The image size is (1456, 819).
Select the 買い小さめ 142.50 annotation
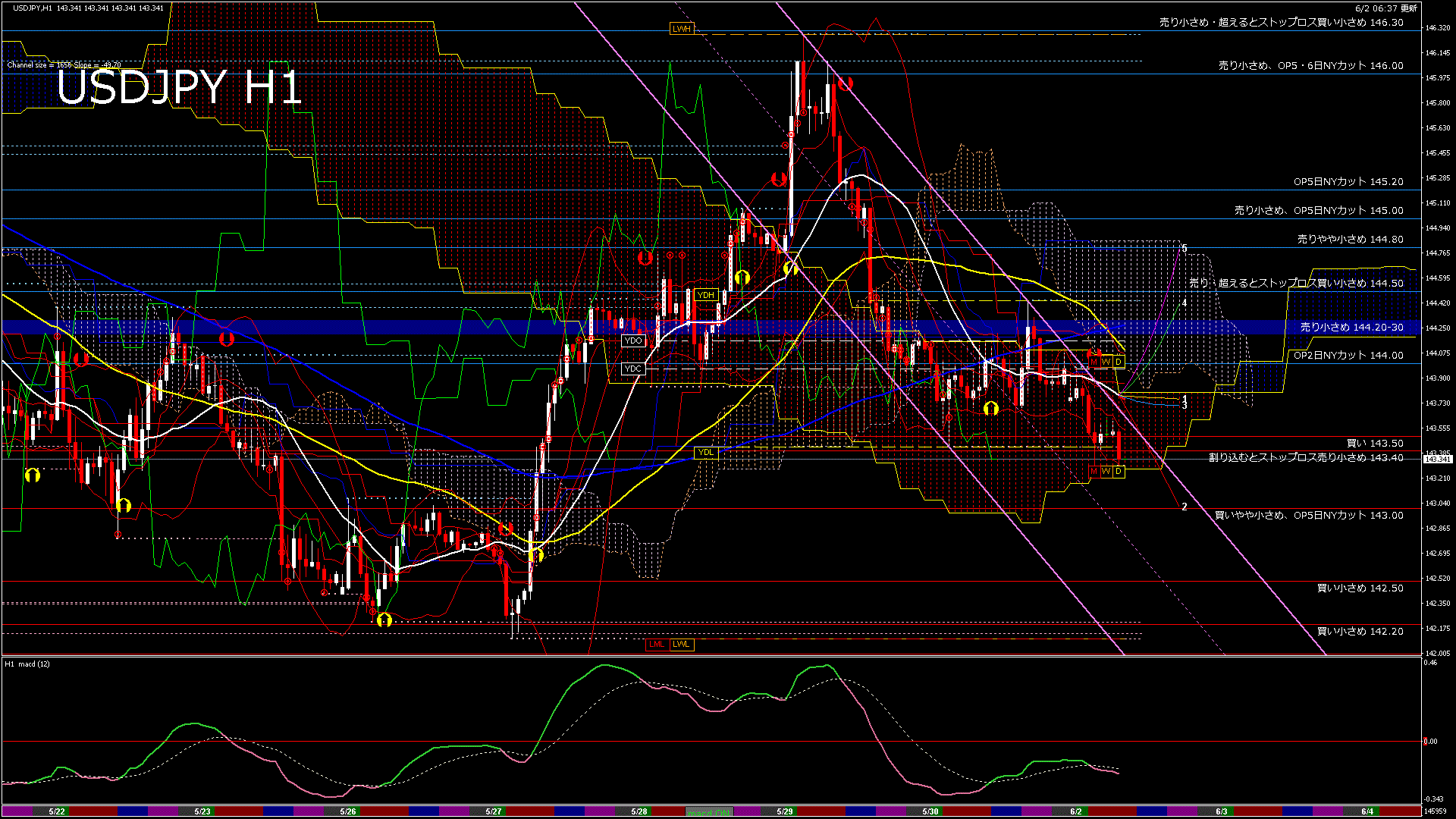[1360, 588]
